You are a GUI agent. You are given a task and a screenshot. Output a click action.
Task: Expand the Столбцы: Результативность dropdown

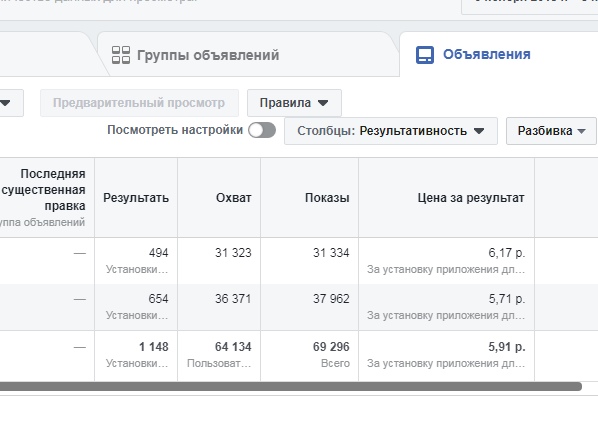coord(391,131)
